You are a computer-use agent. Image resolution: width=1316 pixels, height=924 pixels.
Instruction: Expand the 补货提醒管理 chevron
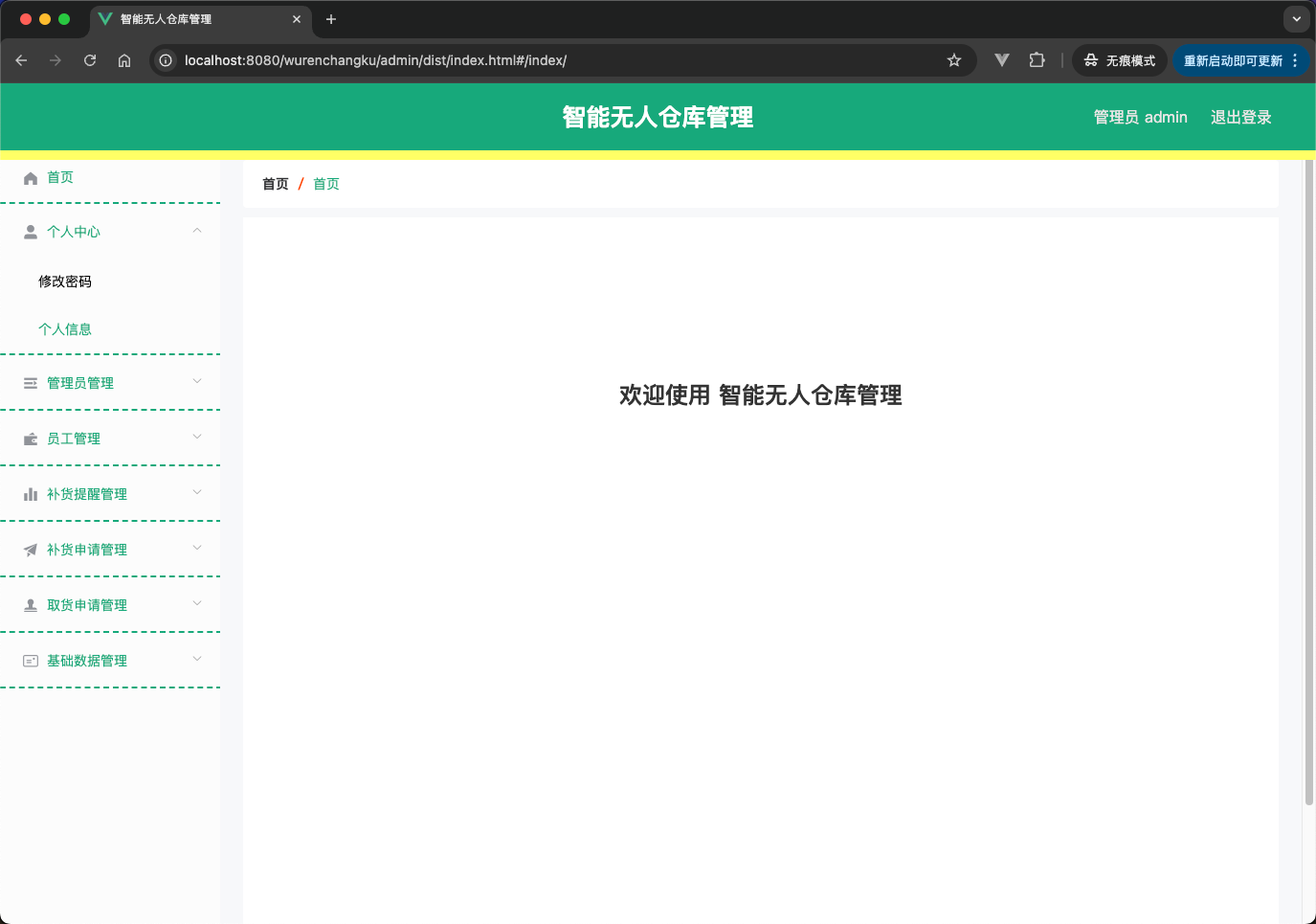click(197, 492)
